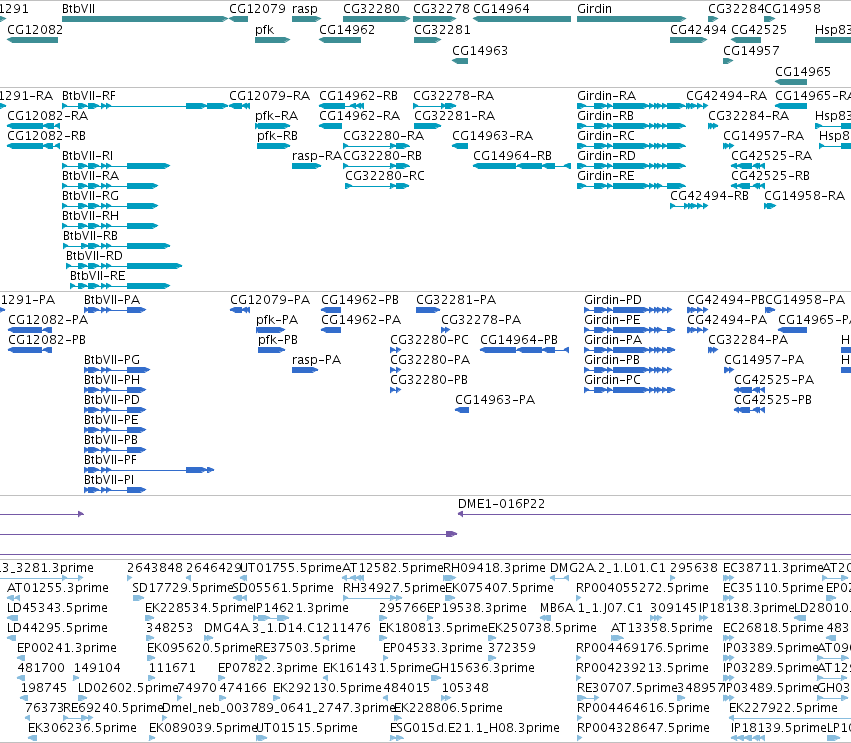Image resolution: width=851 pixels, height=743 pixels.
Task: Select the BtbVII gene label
Action: point(79,9)
